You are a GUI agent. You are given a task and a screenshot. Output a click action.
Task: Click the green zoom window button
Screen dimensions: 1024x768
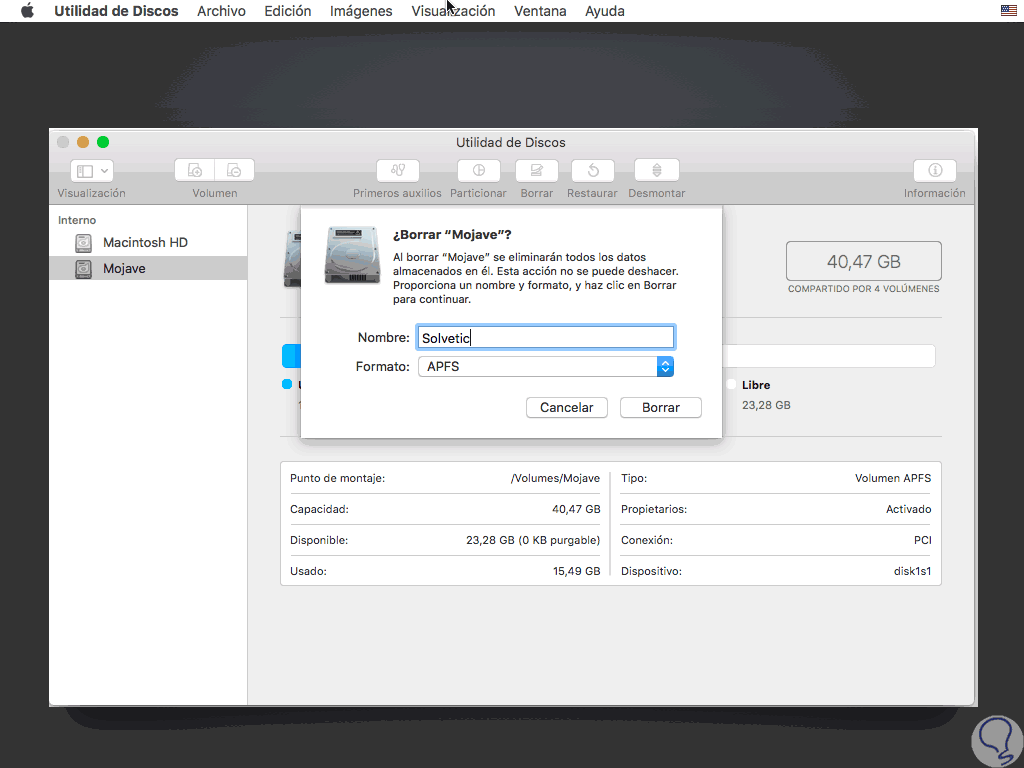(103, 142)
